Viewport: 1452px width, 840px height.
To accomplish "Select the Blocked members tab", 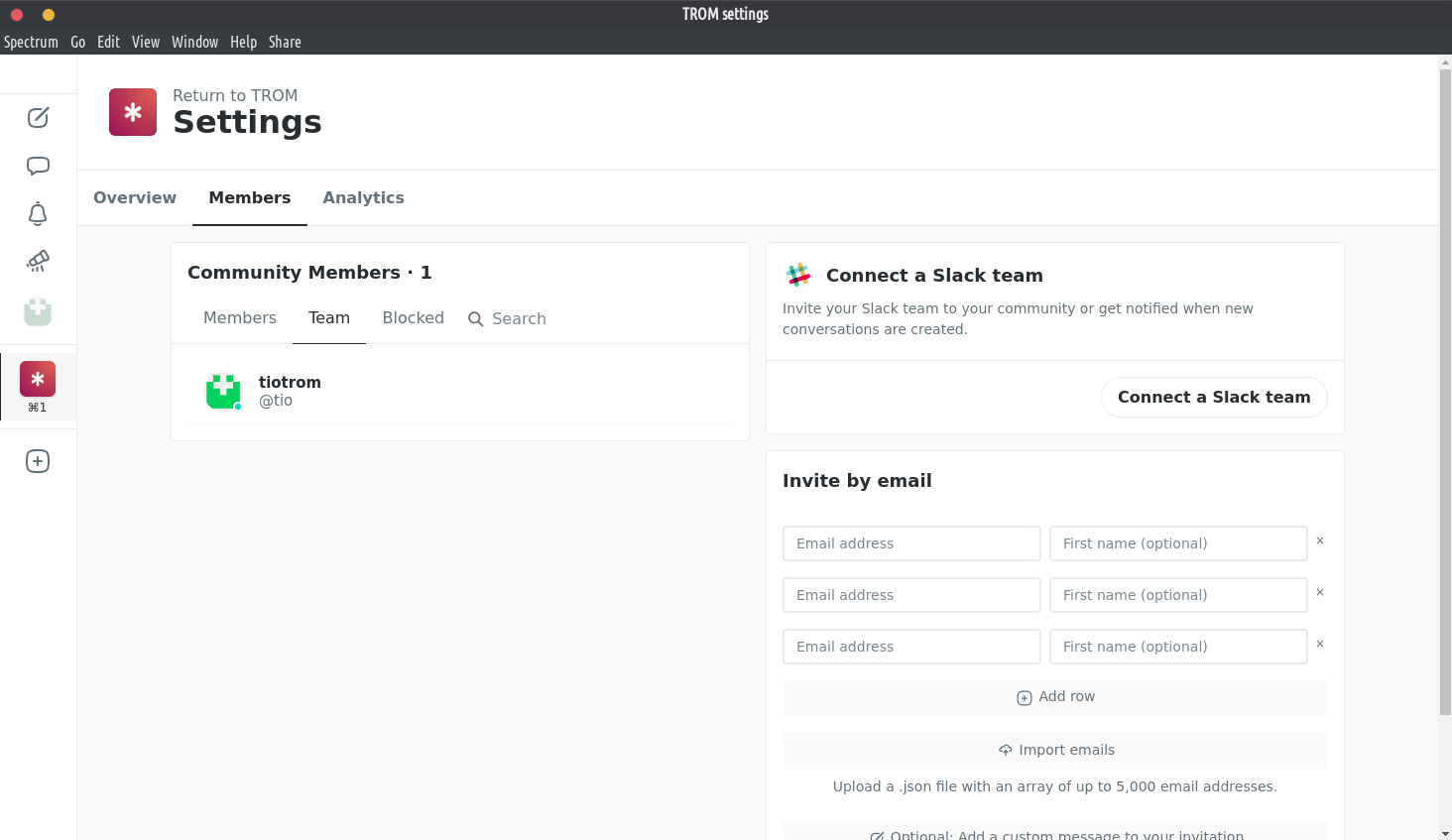I will point(413,318).
